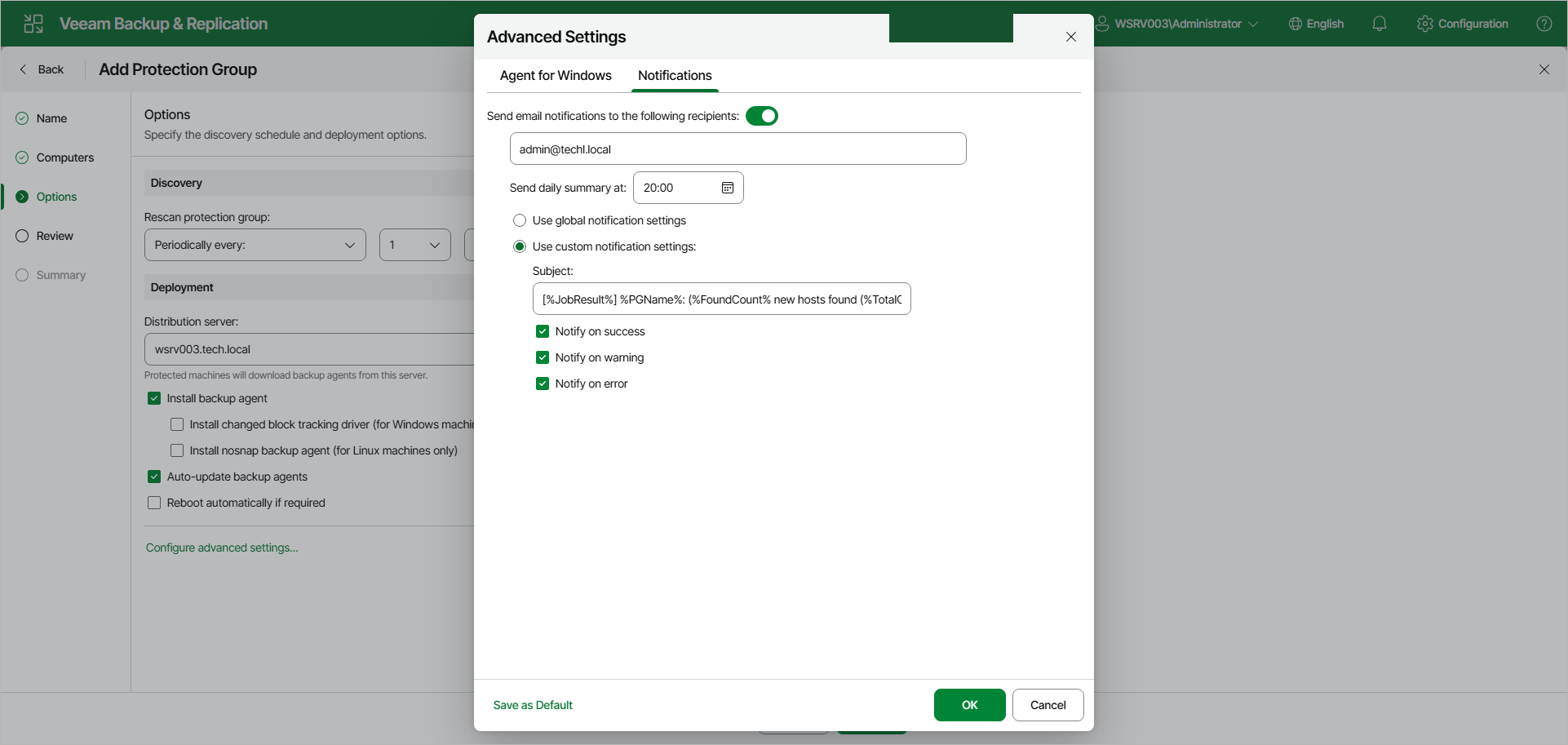Go to the Name wizard step
This screenshot has width=1568, height=745.
pyautogui.click(x=51, y=118)
